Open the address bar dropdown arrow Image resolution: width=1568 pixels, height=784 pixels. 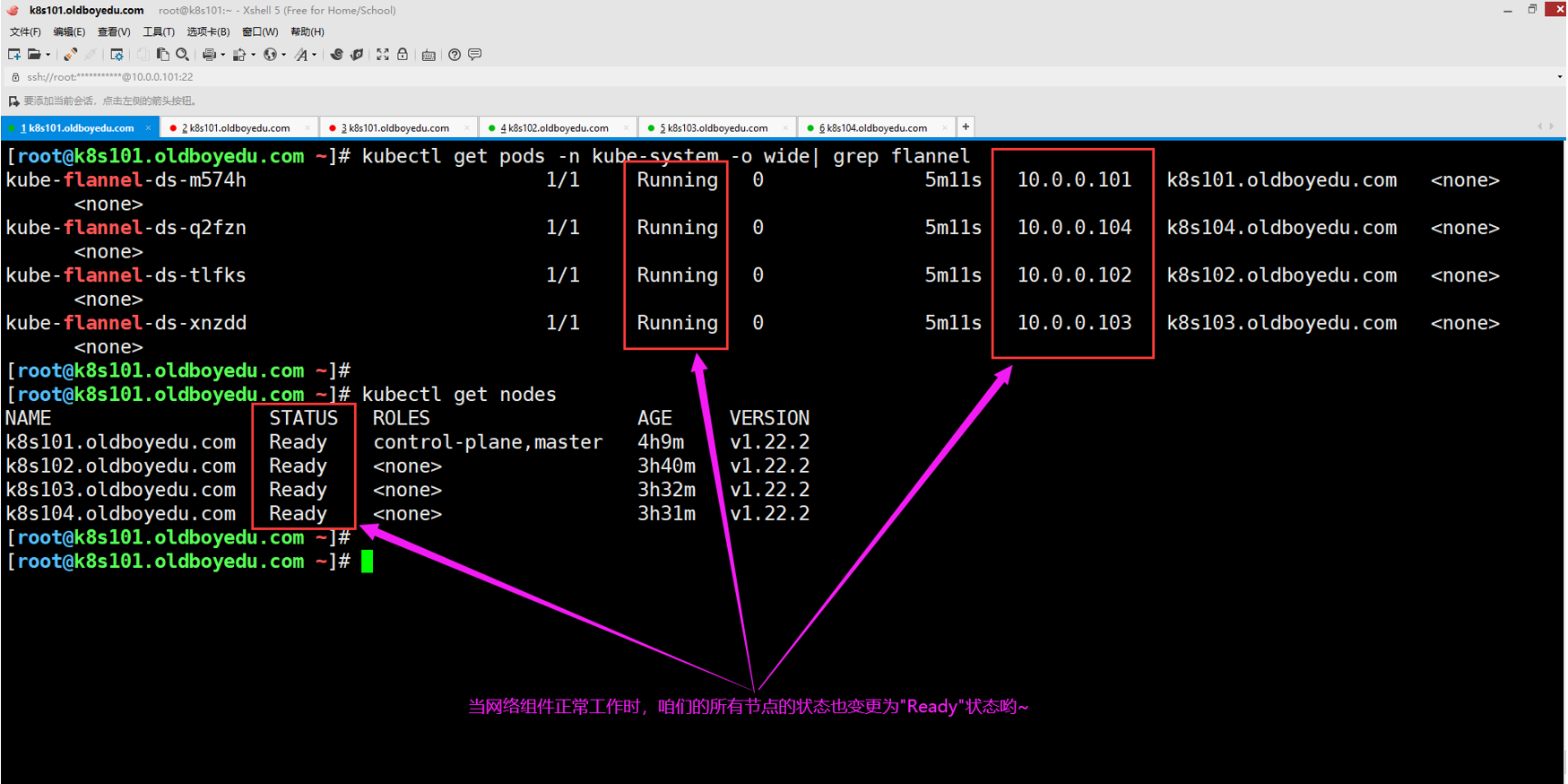pos(1559,77)
